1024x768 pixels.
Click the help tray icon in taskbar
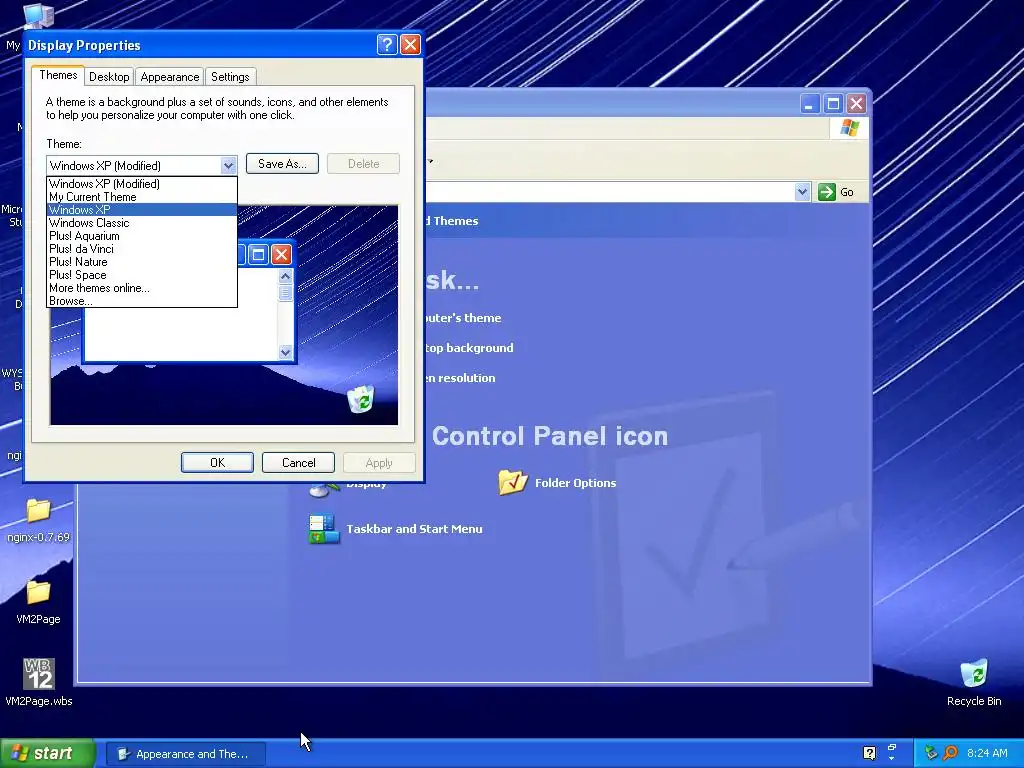pyautogui.click(x=869, y=753)
